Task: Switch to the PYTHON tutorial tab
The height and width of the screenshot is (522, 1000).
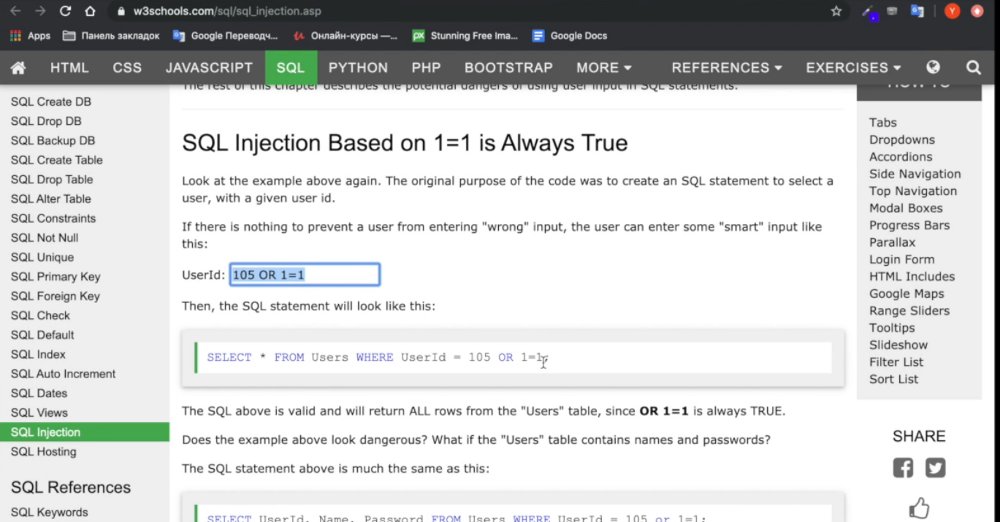Action: tap(358, 68)
